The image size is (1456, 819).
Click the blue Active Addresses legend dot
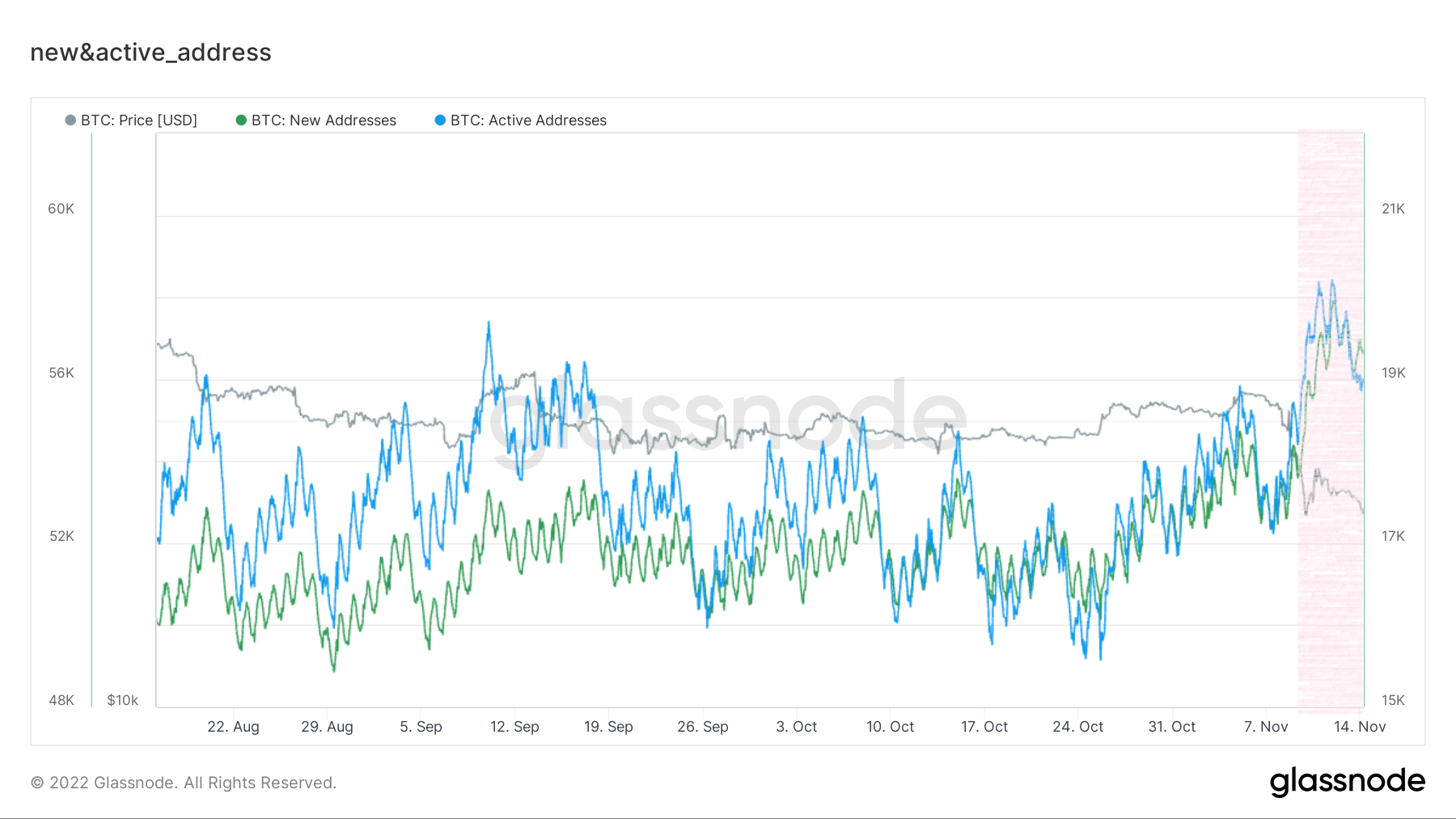[440, 120]
